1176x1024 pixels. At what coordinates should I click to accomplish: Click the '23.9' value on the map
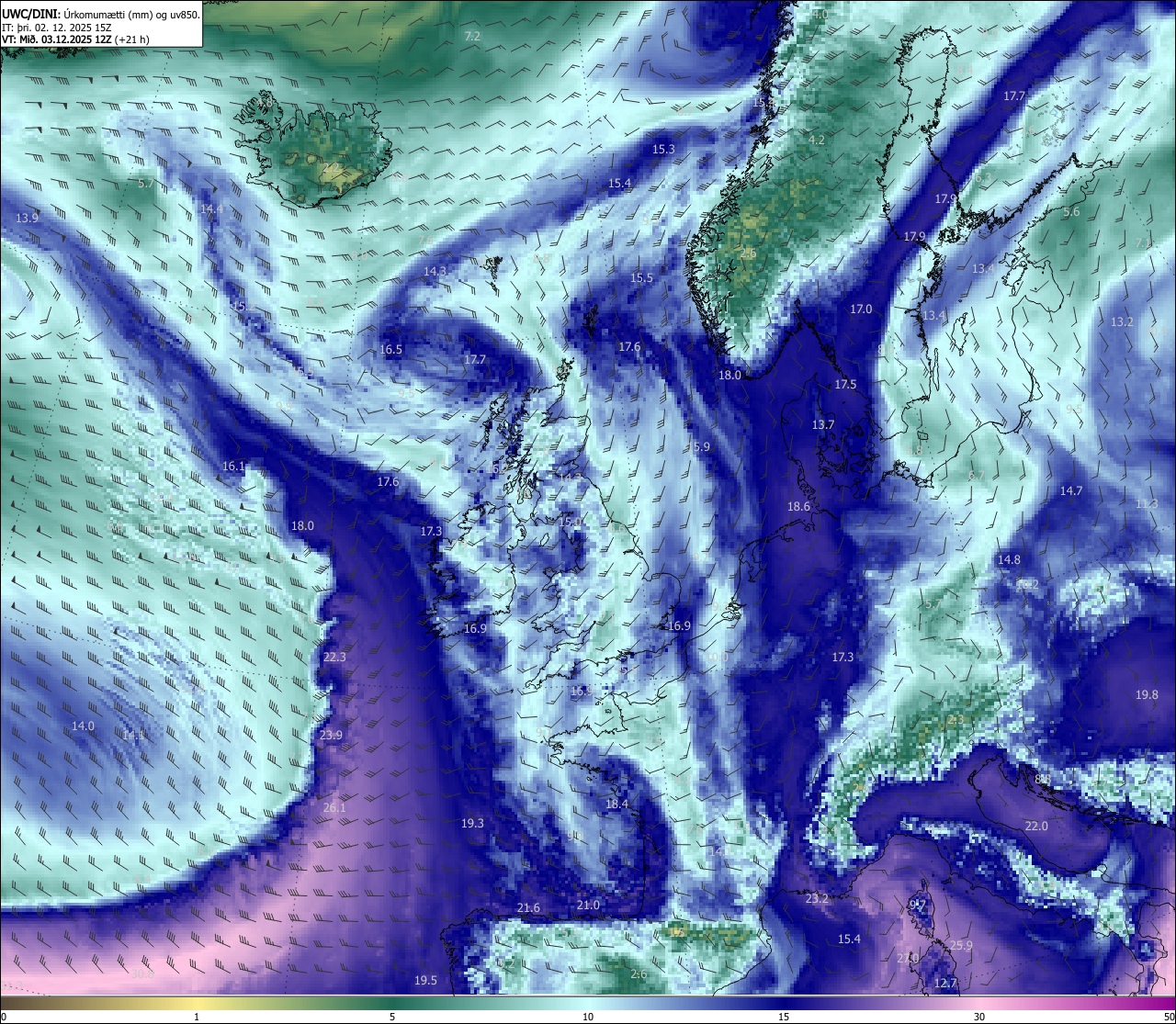(331, 735)
